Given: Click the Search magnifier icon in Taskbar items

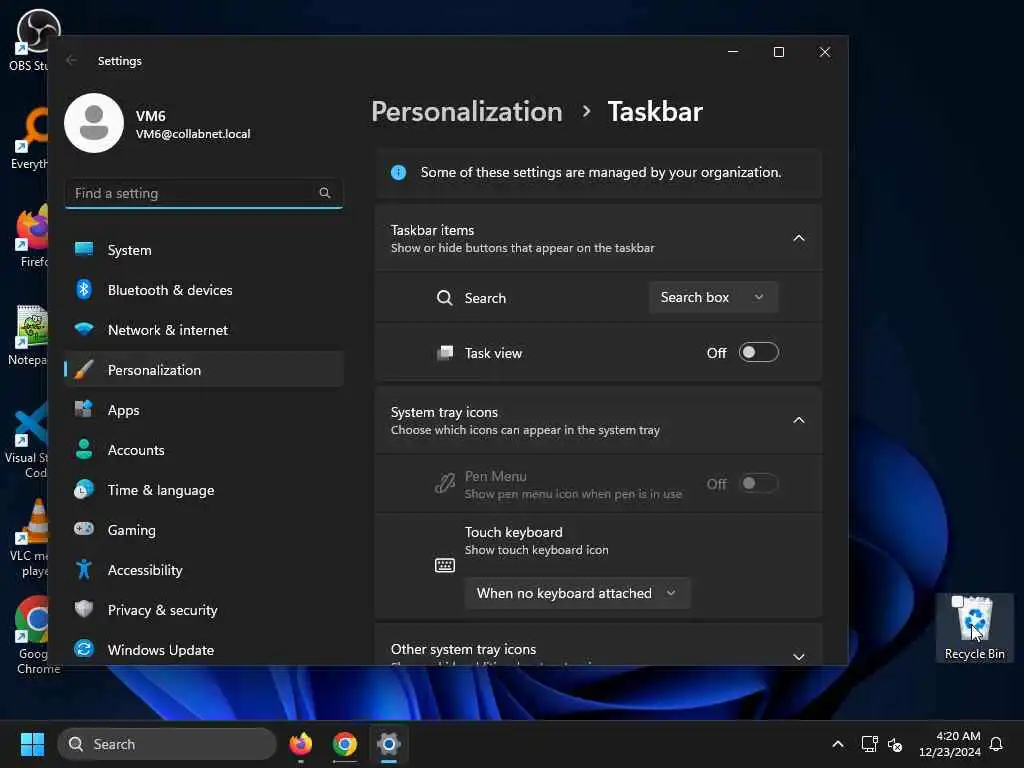Looking at the screenshot, I should 445,298.
